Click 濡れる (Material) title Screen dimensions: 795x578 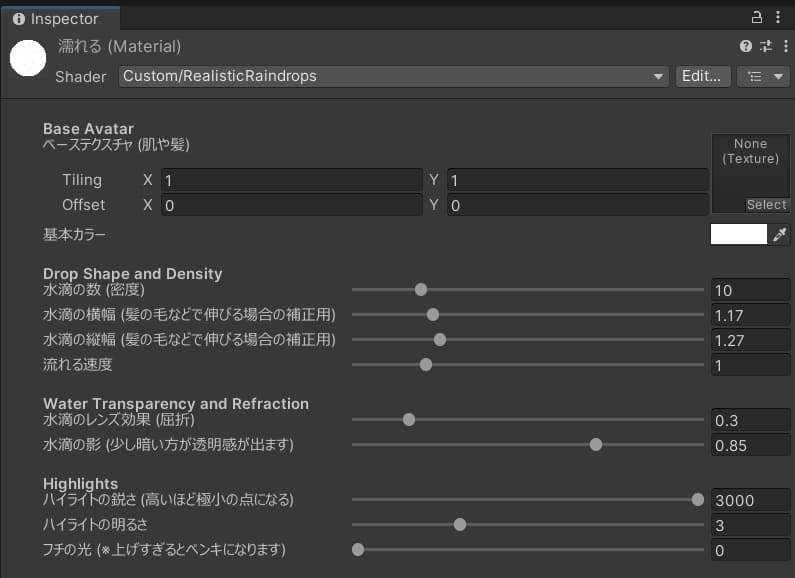(119, 47)
